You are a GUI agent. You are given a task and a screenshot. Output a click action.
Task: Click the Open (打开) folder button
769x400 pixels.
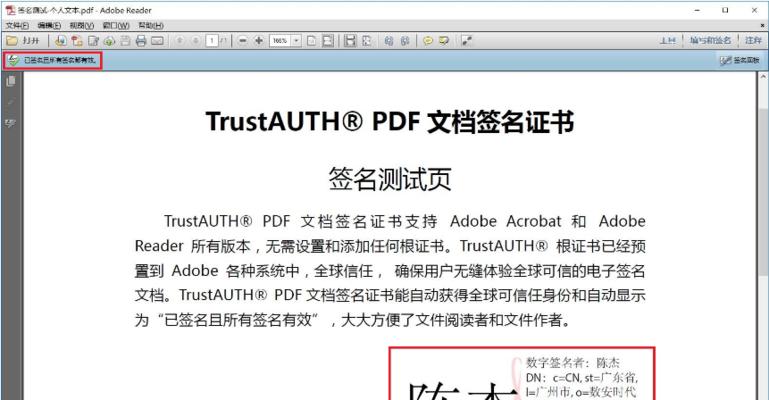(23, 41)
